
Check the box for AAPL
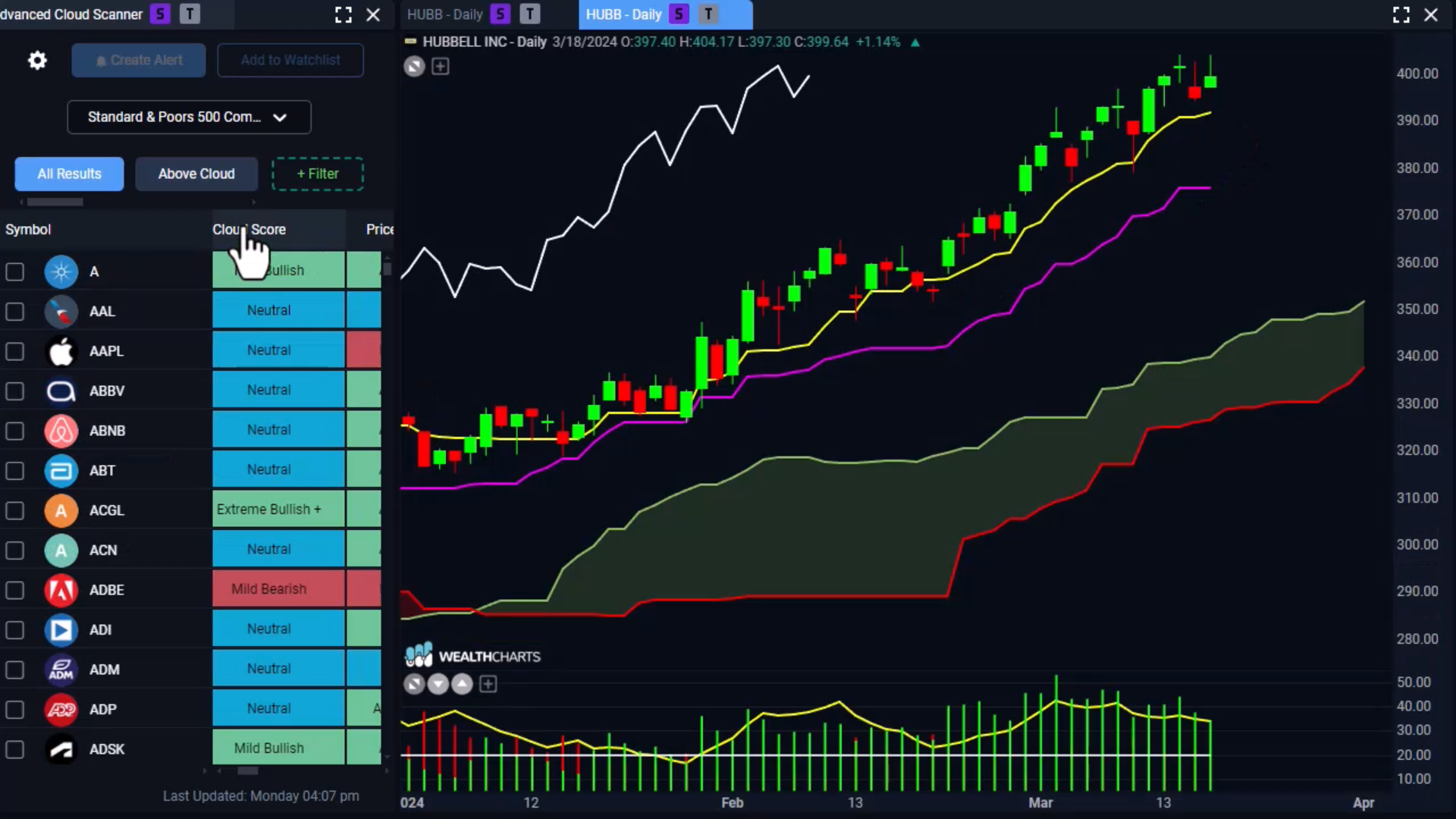15,351
